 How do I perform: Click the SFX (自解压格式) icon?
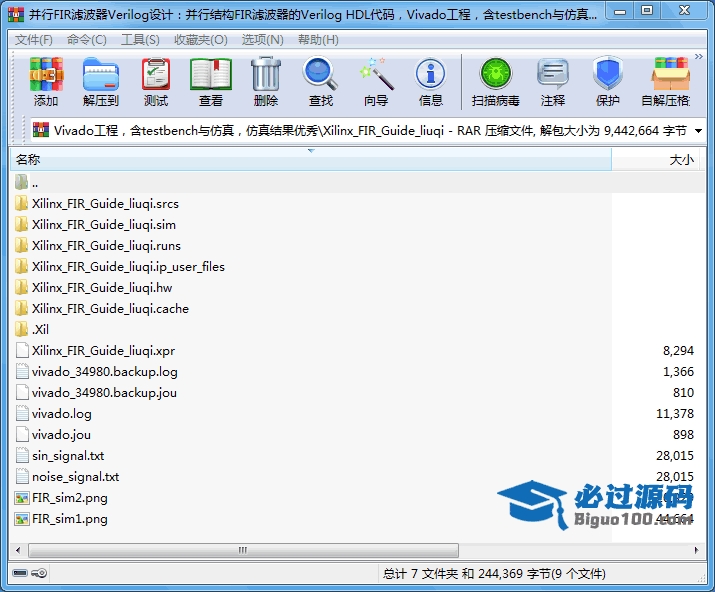point(670,74)
